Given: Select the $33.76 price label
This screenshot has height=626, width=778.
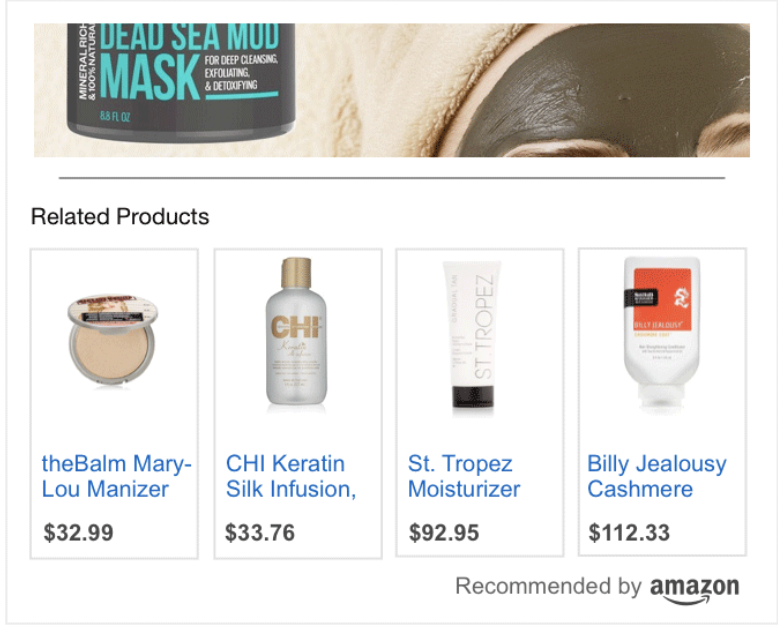Looking at the screenshot, I should click(260, 533).
